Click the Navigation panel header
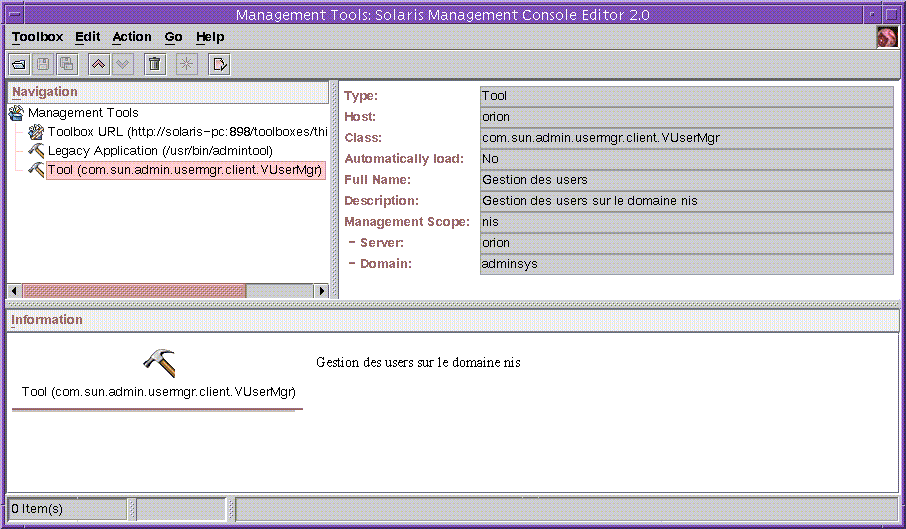This screenshot has height=529, width=906. (168, 92)
